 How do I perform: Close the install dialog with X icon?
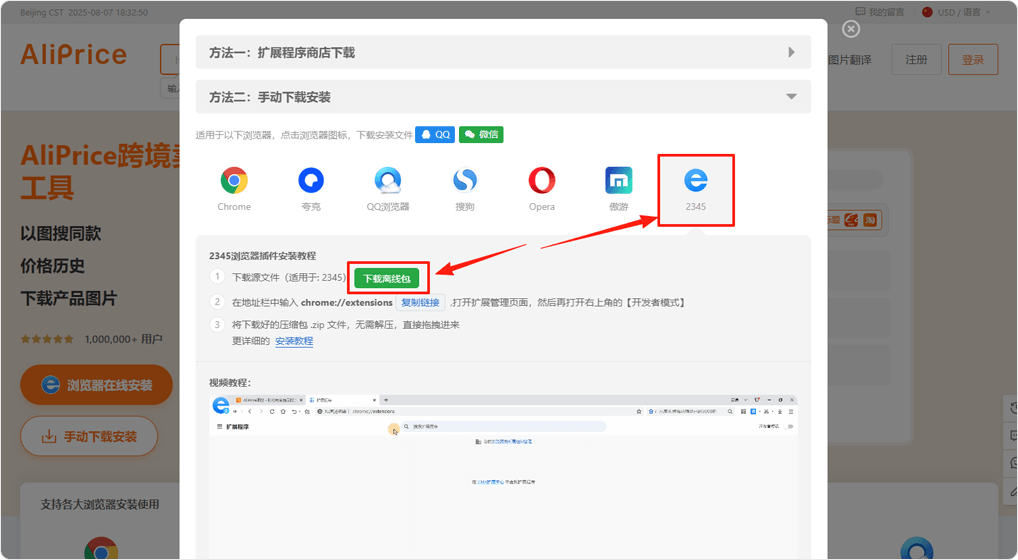851,29
